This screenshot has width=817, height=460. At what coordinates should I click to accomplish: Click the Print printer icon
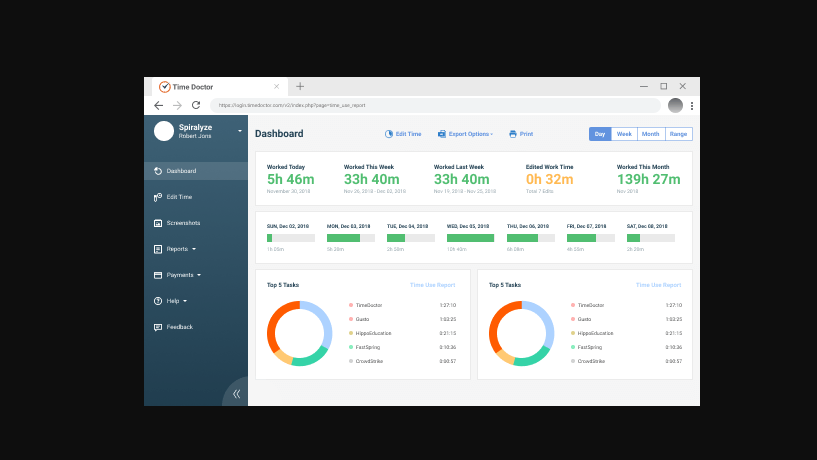(x=513, y=134)
